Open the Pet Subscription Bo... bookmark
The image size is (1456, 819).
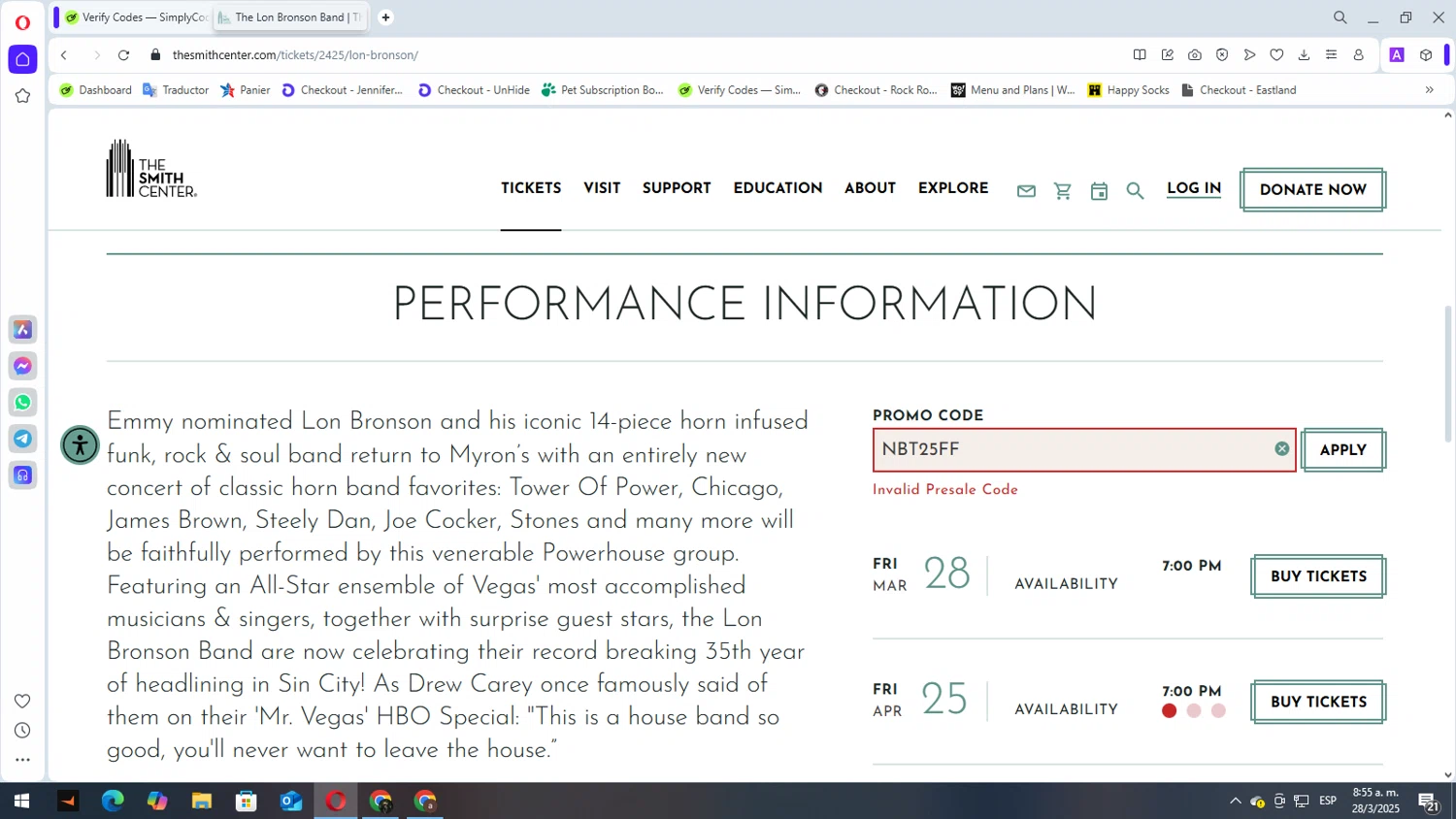603,90
